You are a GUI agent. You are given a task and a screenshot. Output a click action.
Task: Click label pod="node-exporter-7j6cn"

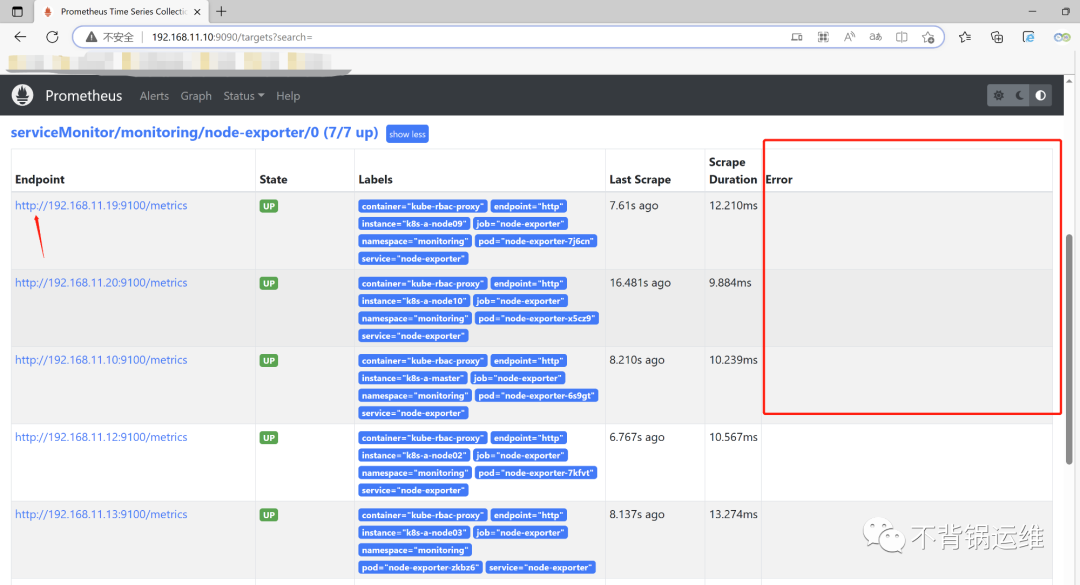pos(536,241)
